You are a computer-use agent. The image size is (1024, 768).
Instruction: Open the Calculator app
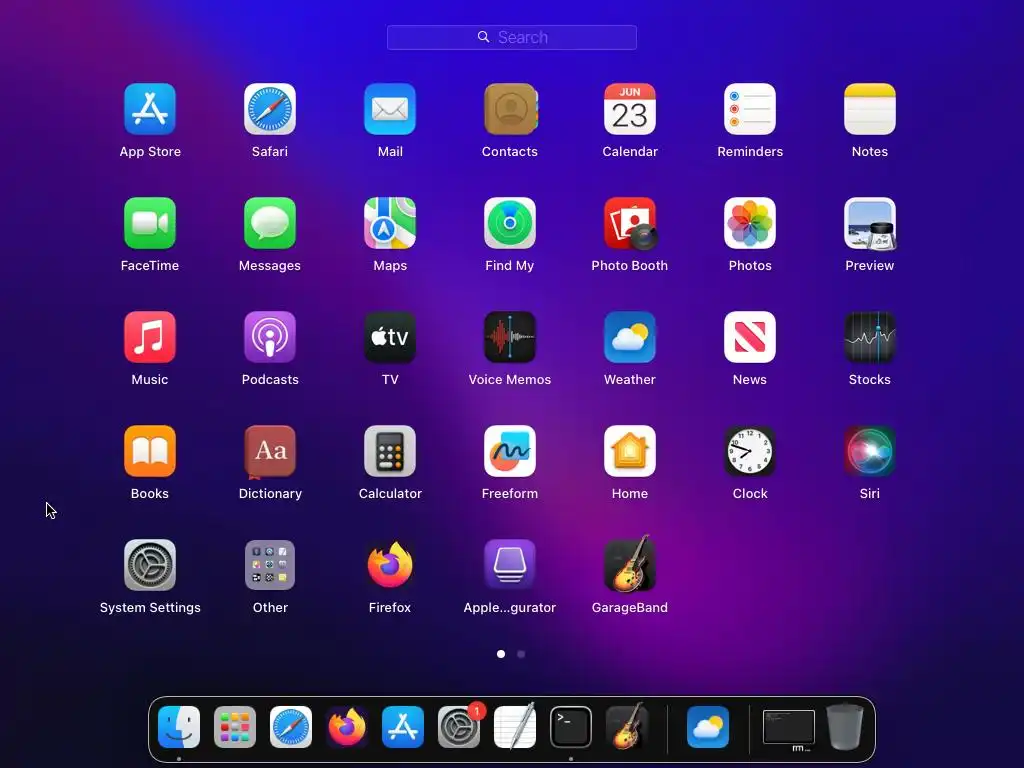[x=390, y=451]
